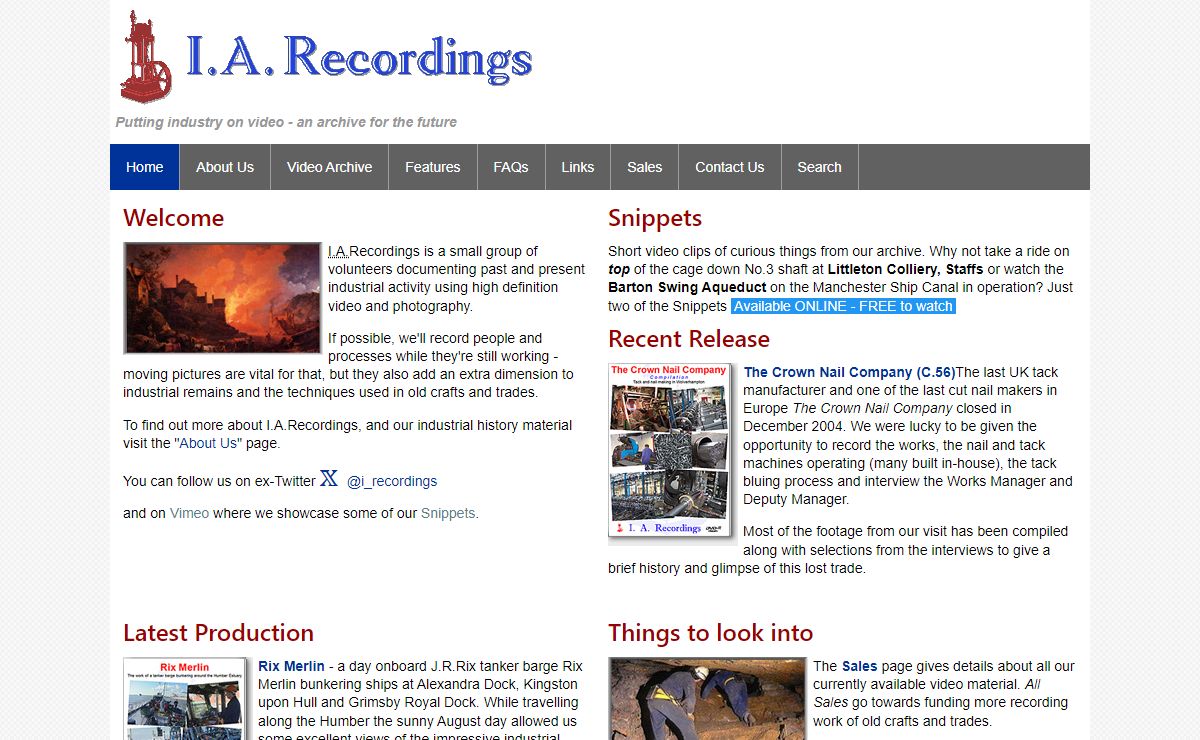Open Contact Us in navigation bar
Image resolution: width=1200 pixels, height=740 pixels.
(x=730, y=167)
